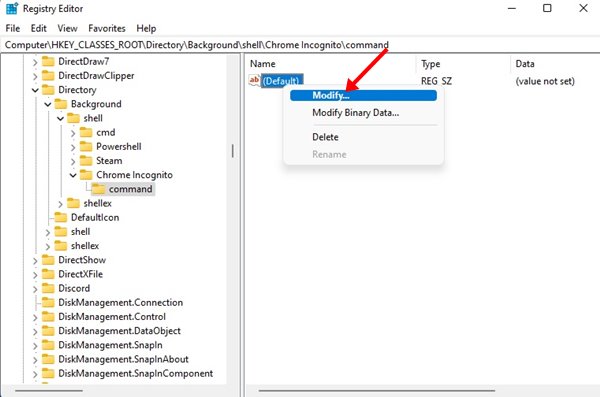Viewport: 600px width, 397px height.
Task: Open the Favorites menu
Action: pyautogui.click(x=107, y=28)
